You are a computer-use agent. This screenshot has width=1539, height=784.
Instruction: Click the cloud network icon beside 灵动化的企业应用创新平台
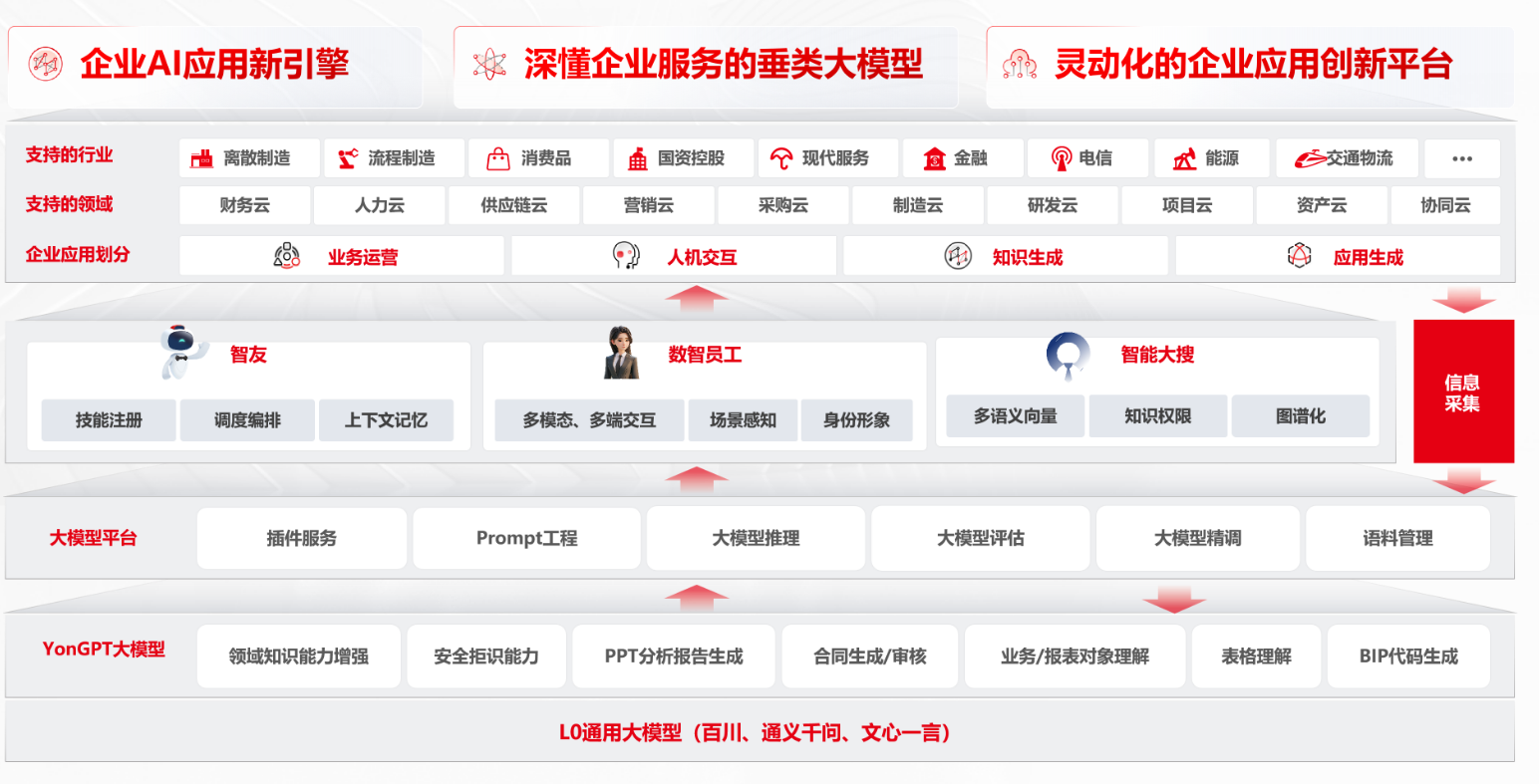(1019, 65)
